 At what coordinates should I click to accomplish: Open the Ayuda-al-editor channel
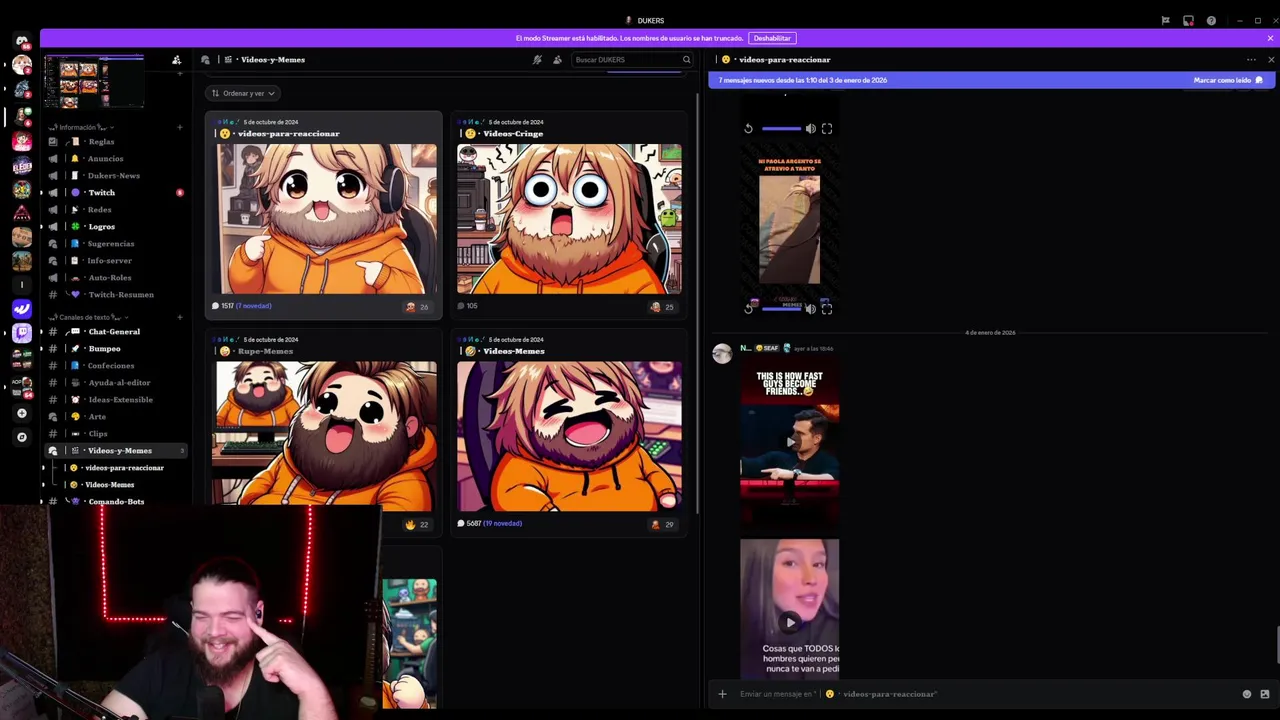tap(115, 382)
